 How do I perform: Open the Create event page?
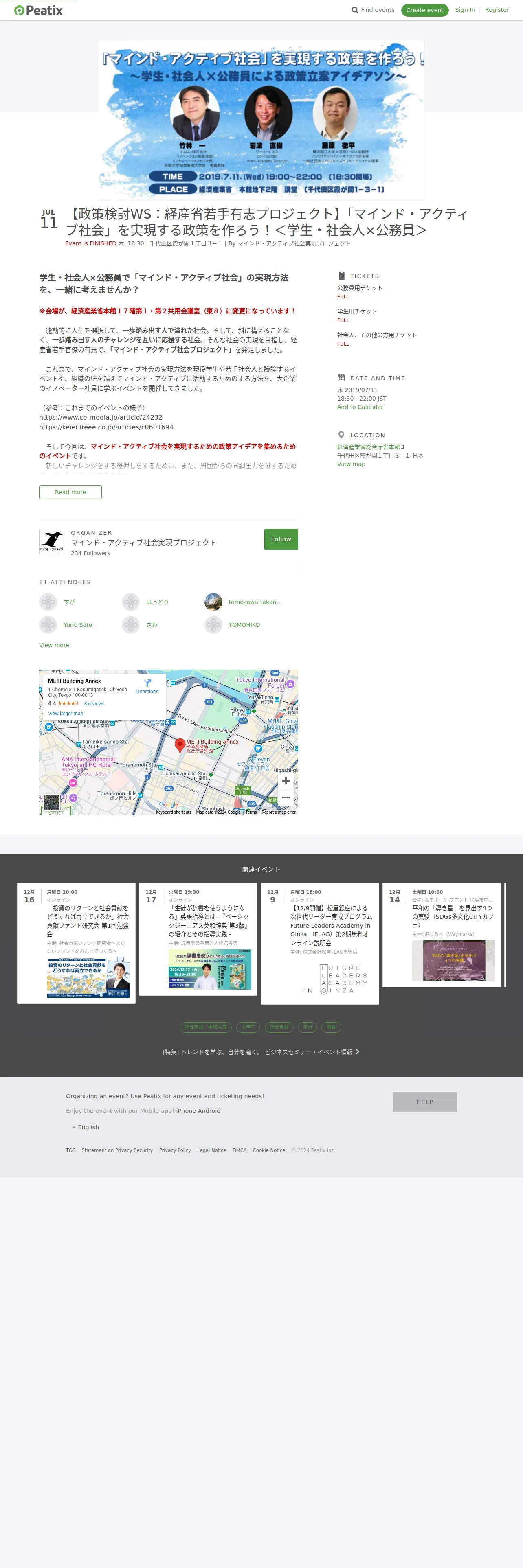pyautogui.click(x=424, y=10)
